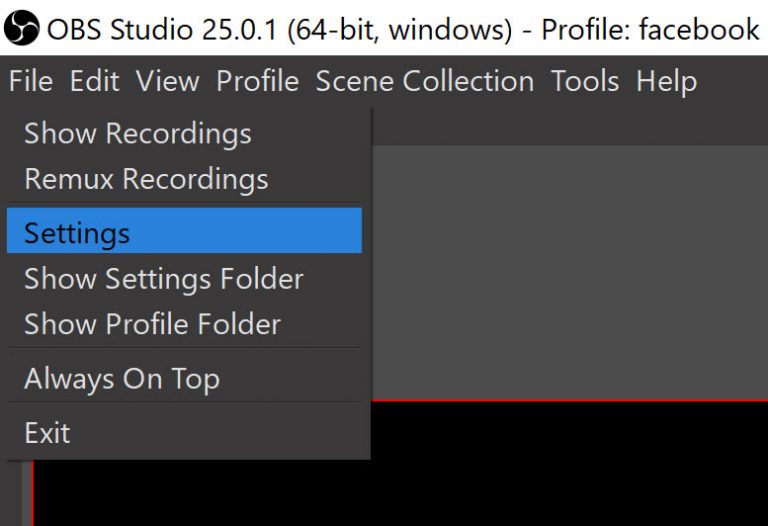Open the Profile menu
This screenshot has height=526, width=768.
[257, 81]
